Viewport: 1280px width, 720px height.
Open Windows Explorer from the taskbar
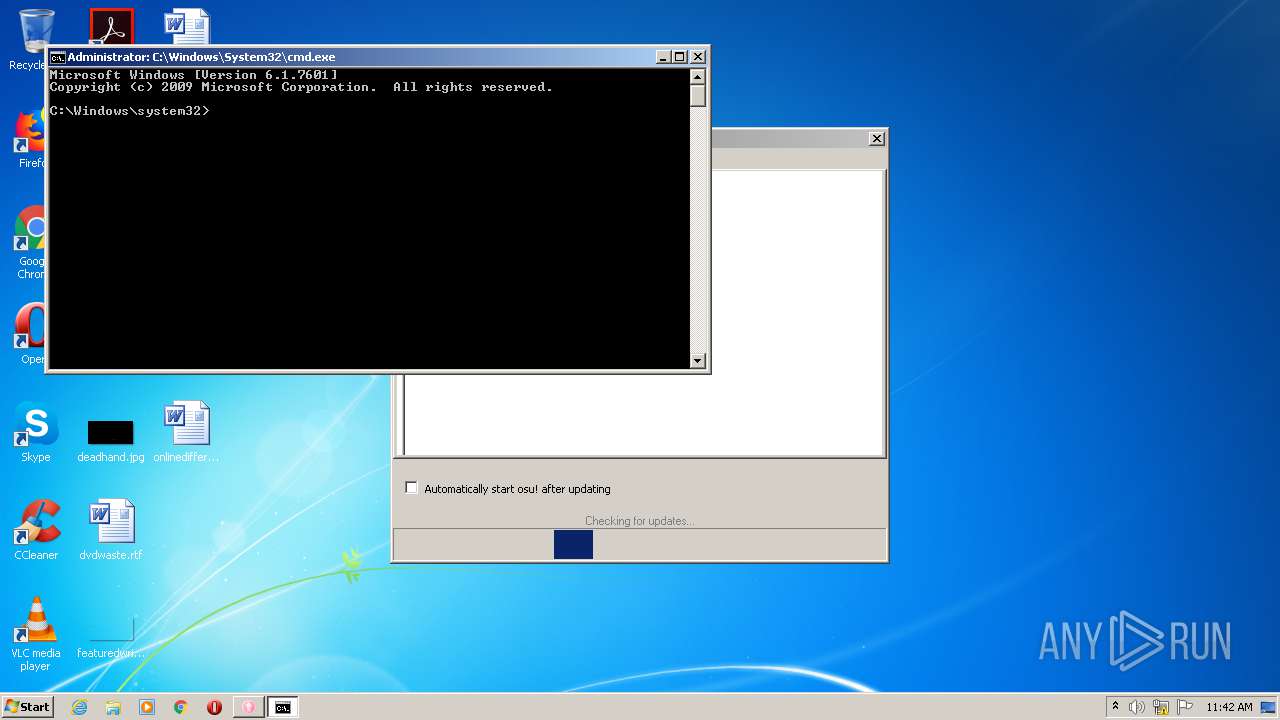pos(113,707)
